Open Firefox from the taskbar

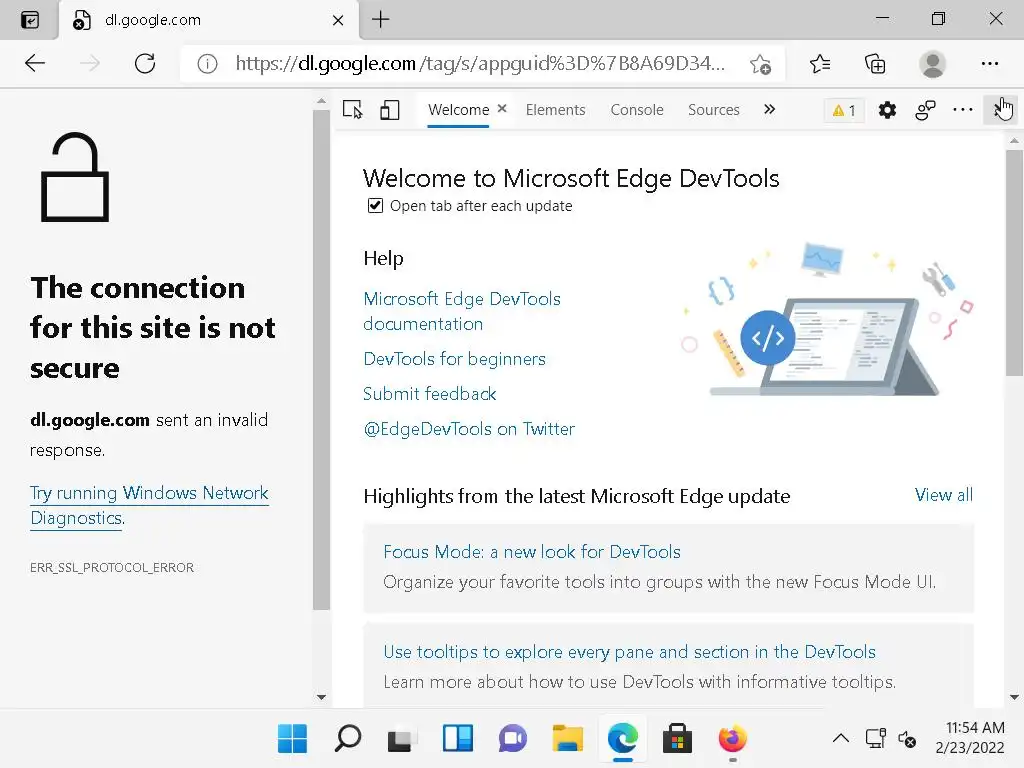(x=733, y=739)
